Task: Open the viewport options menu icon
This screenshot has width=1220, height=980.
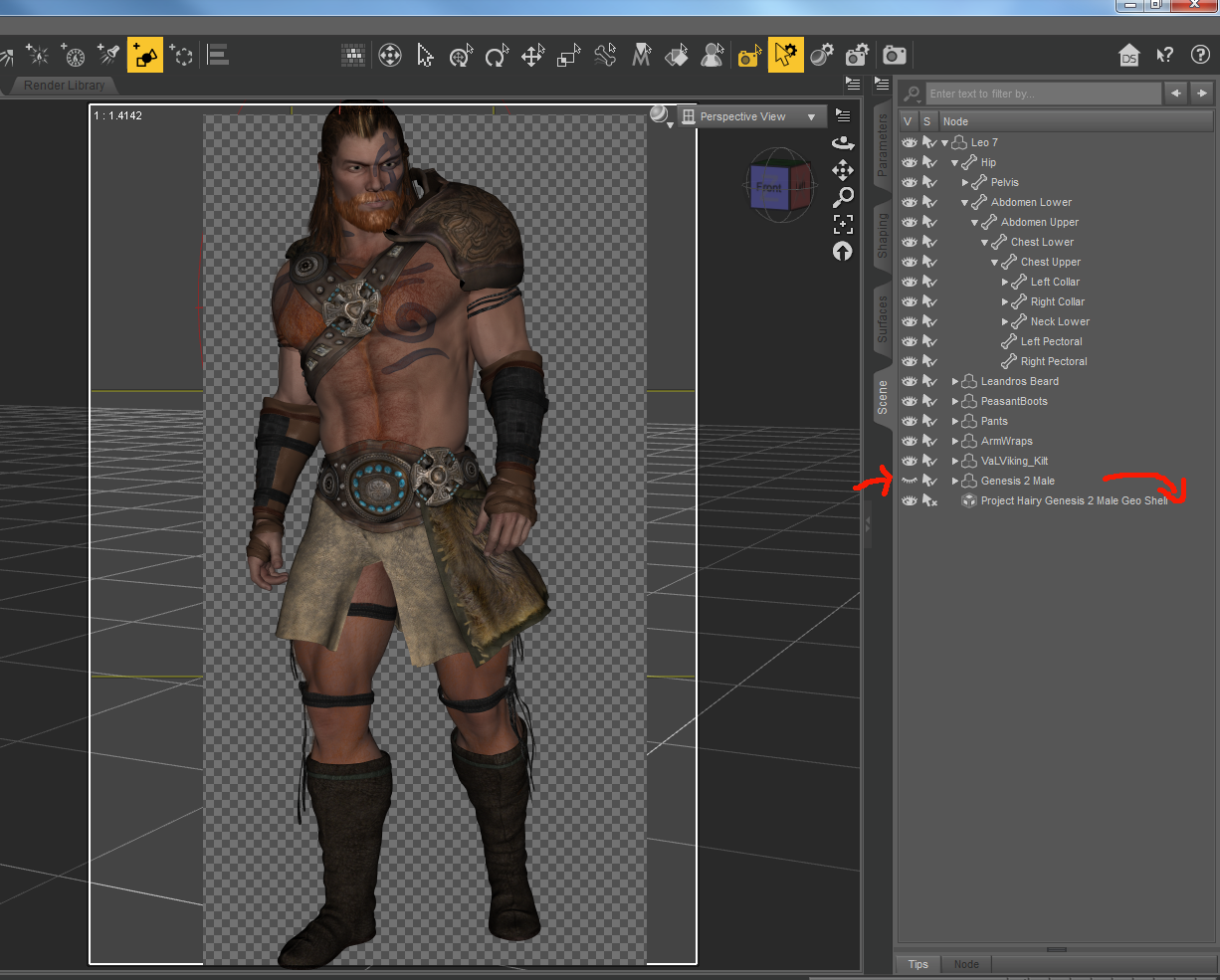Action: coord(843,115)
